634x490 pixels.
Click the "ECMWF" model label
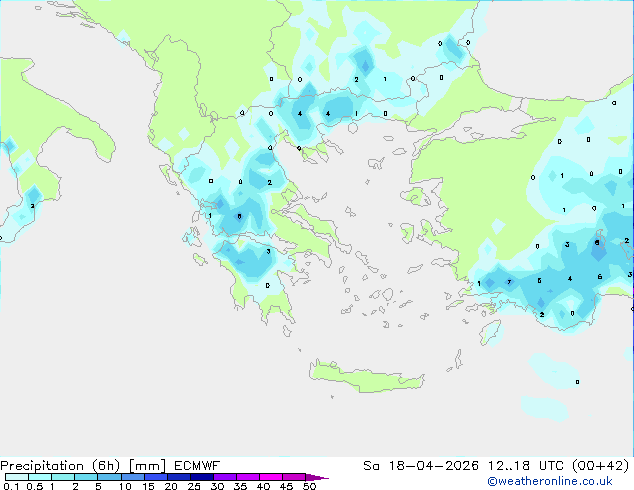tap(197, 466)
